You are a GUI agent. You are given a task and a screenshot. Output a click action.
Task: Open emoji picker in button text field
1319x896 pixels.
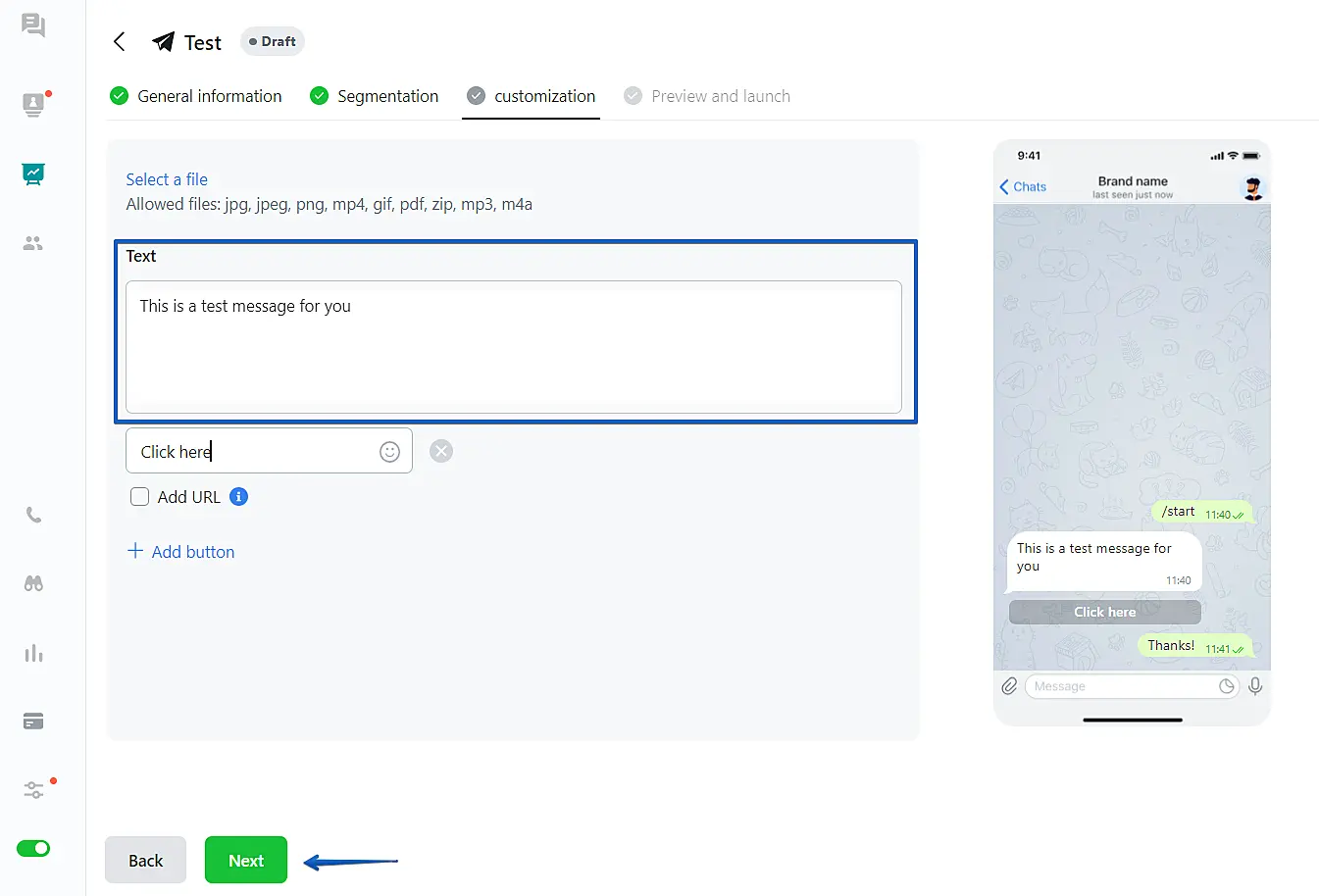point(389,451)
